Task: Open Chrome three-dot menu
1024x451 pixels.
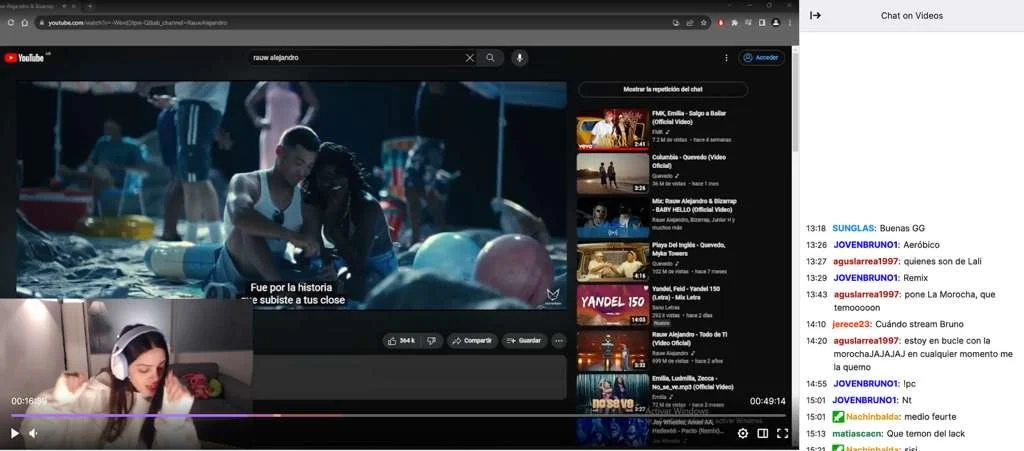Action: pos(789,23)
